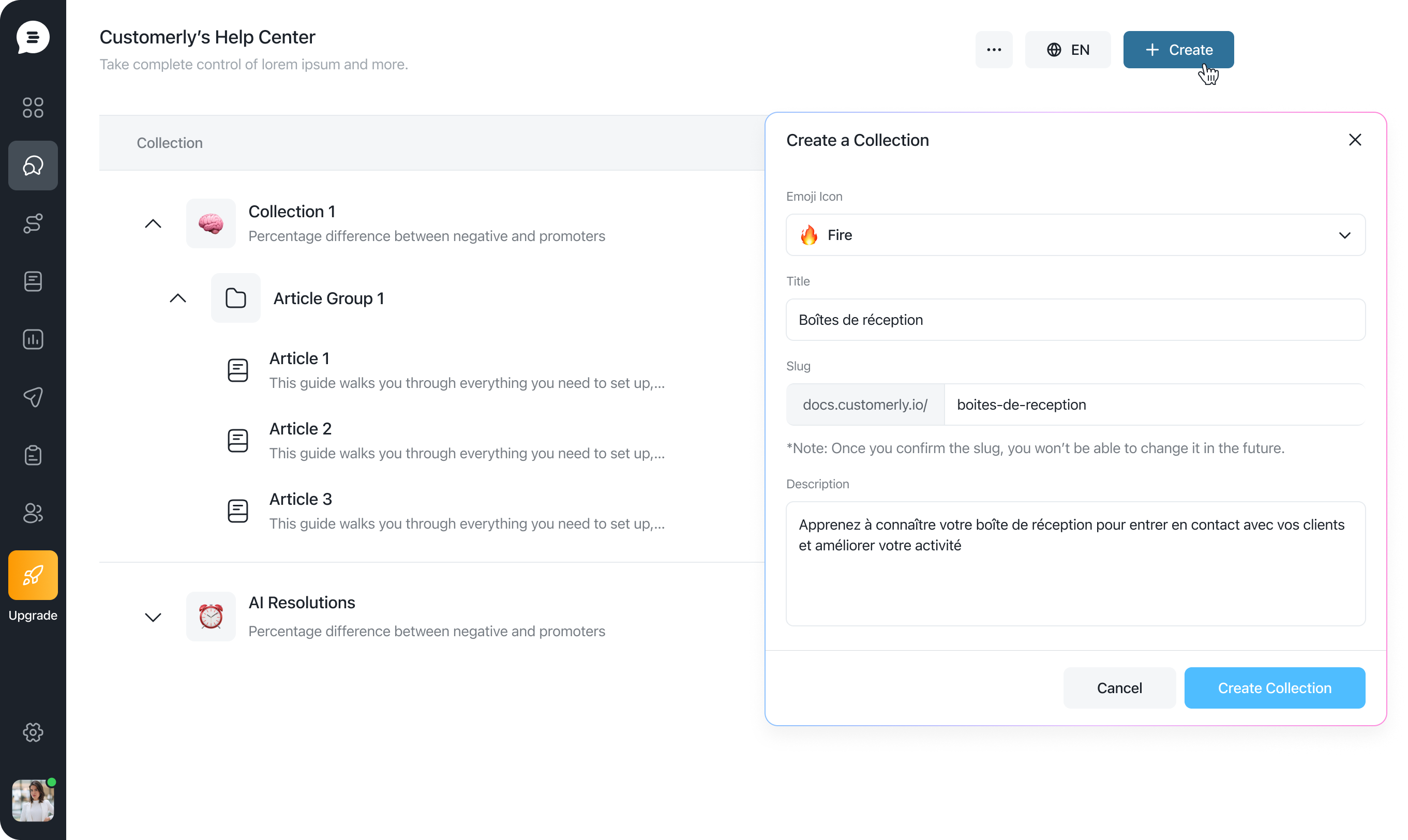Click the Customerly chat bubble logo
Viewport: 1408px width, 840px height.
tap(33, 37)
